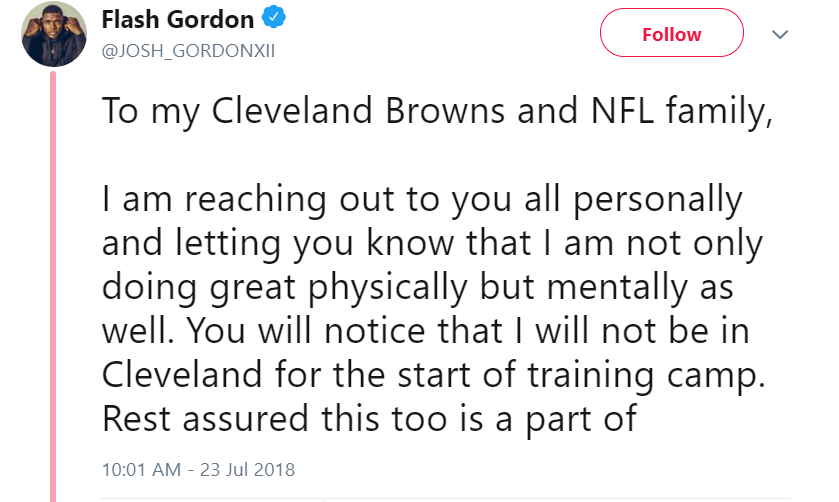Open Flash Gordon's profile avatar photo
The image size is (839, 502).
(54, 34)
